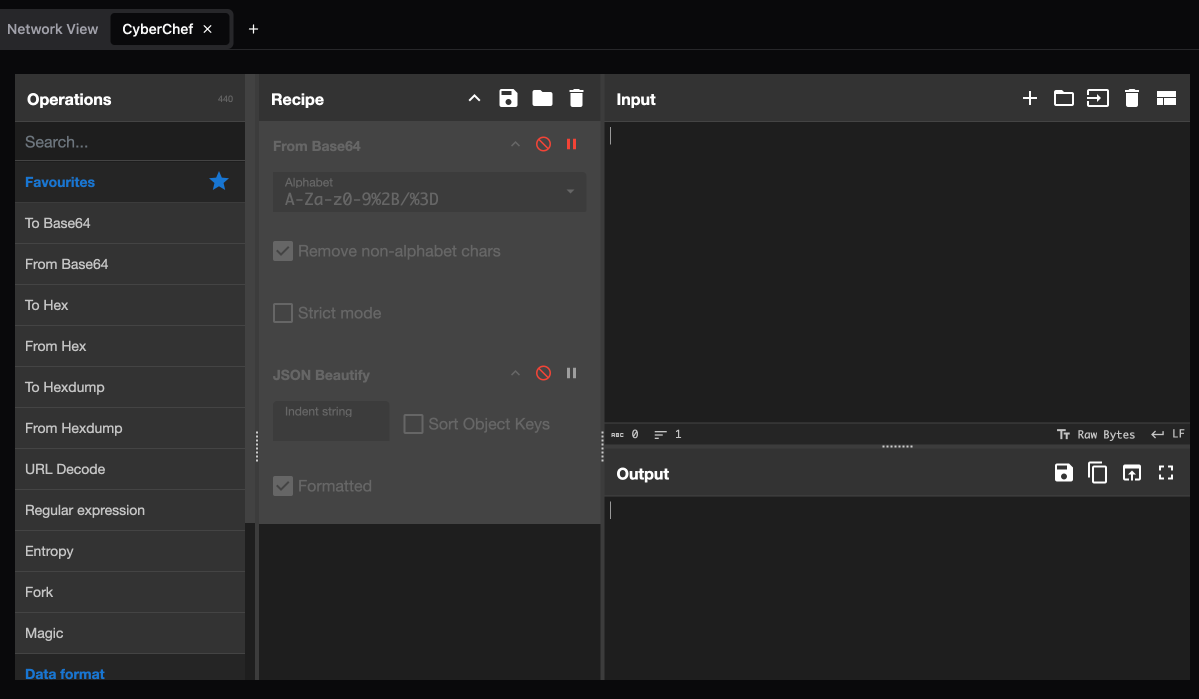
Task: Uncheck the Formatted checkbox
Action: 283,486
